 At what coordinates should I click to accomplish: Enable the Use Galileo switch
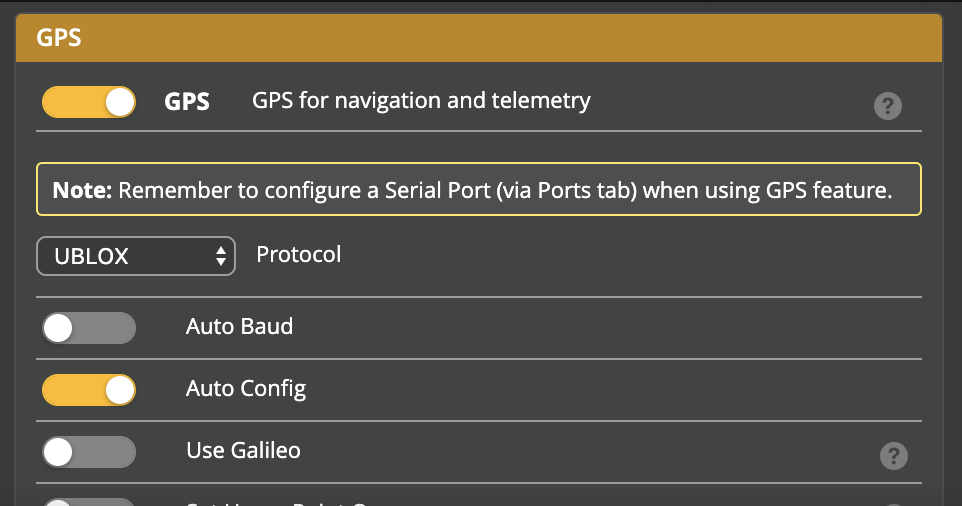coord(89,452)
